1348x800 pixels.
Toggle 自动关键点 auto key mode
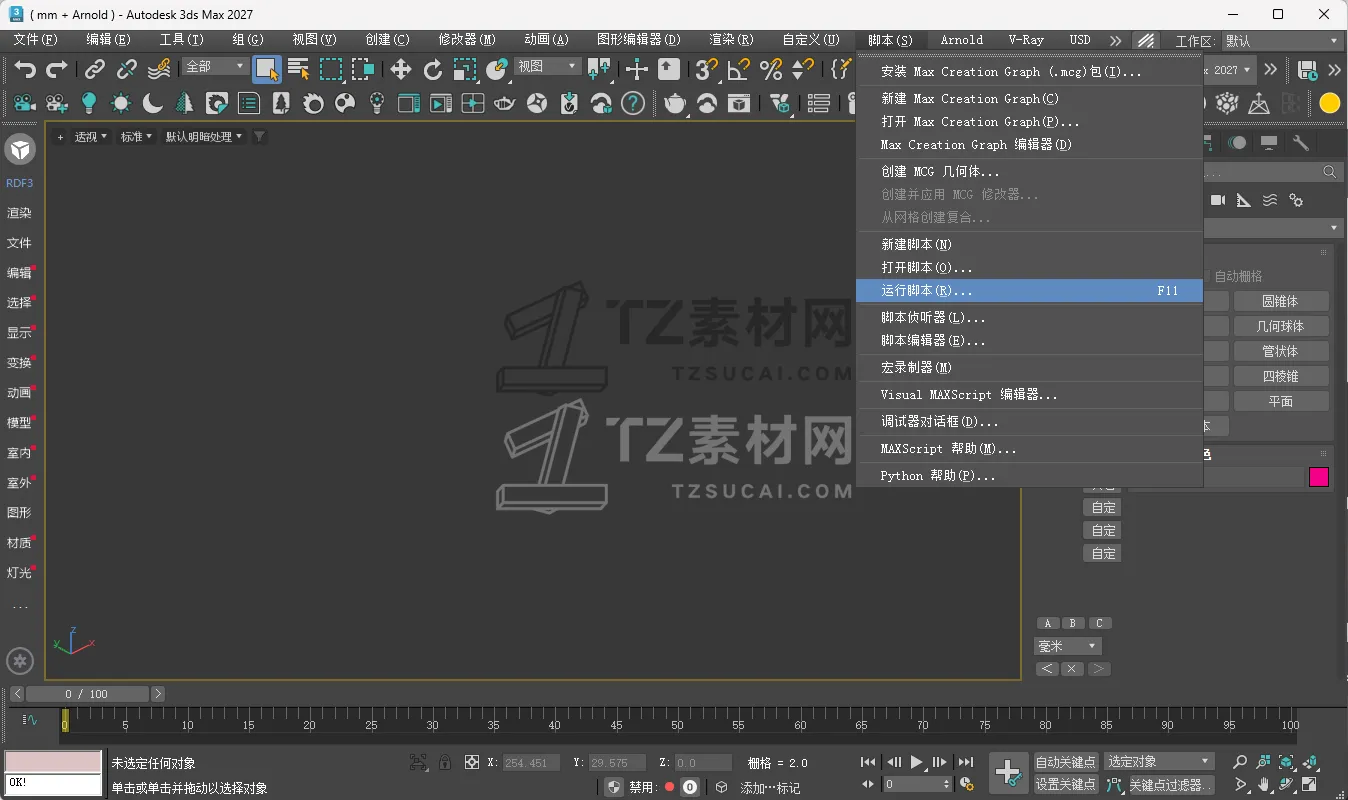pyautogui.click(x=1066, y=762)
